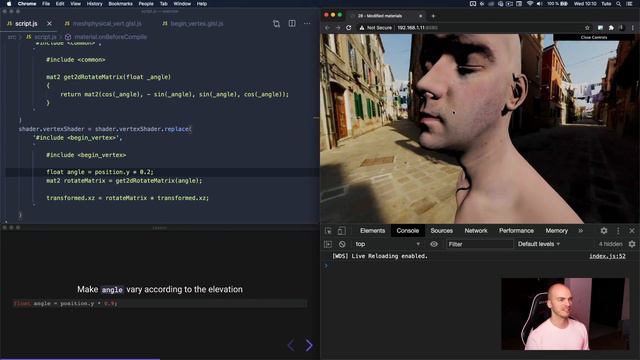Open the Edit menu
Screen dimensions: 640x360
point(60,4)
